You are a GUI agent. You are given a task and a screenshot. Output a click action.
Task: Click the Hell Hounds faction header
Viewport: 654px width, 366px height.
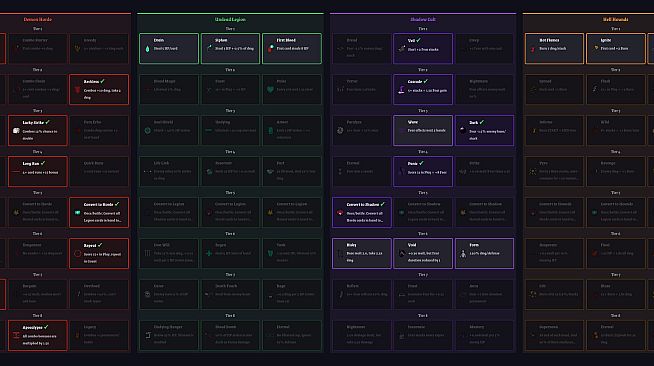pos(615,20)
